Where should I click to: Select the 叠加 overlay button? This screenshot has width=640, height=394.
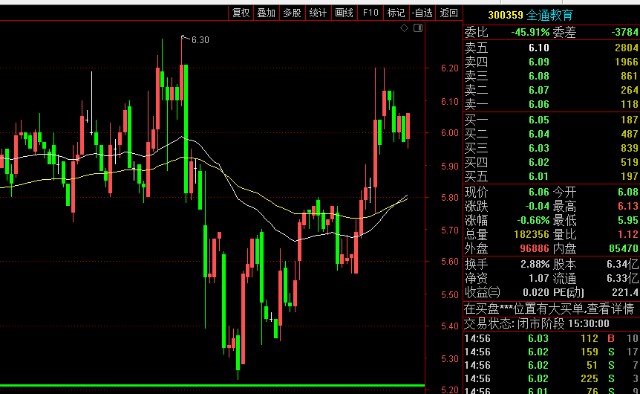[266, 13]
